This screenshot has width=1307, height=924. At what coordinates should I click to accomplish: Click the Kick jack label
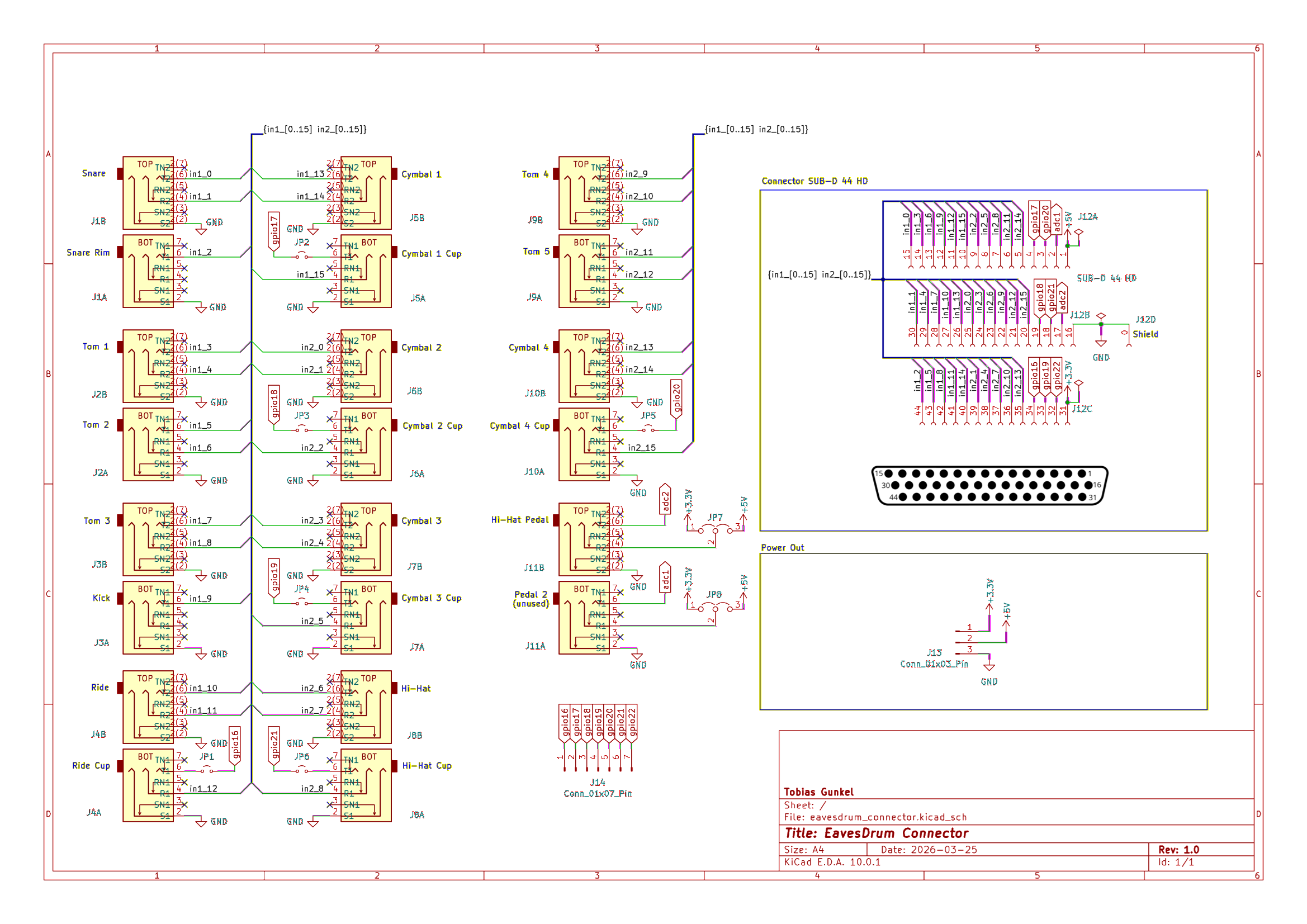101,598
